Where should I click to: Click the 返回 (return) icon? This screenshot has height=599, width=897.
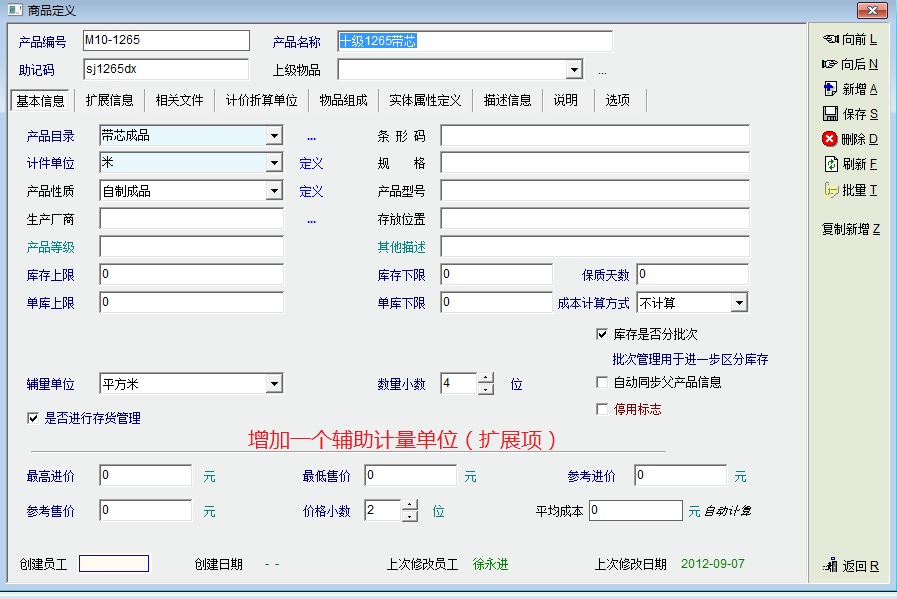tap(829, 566)
